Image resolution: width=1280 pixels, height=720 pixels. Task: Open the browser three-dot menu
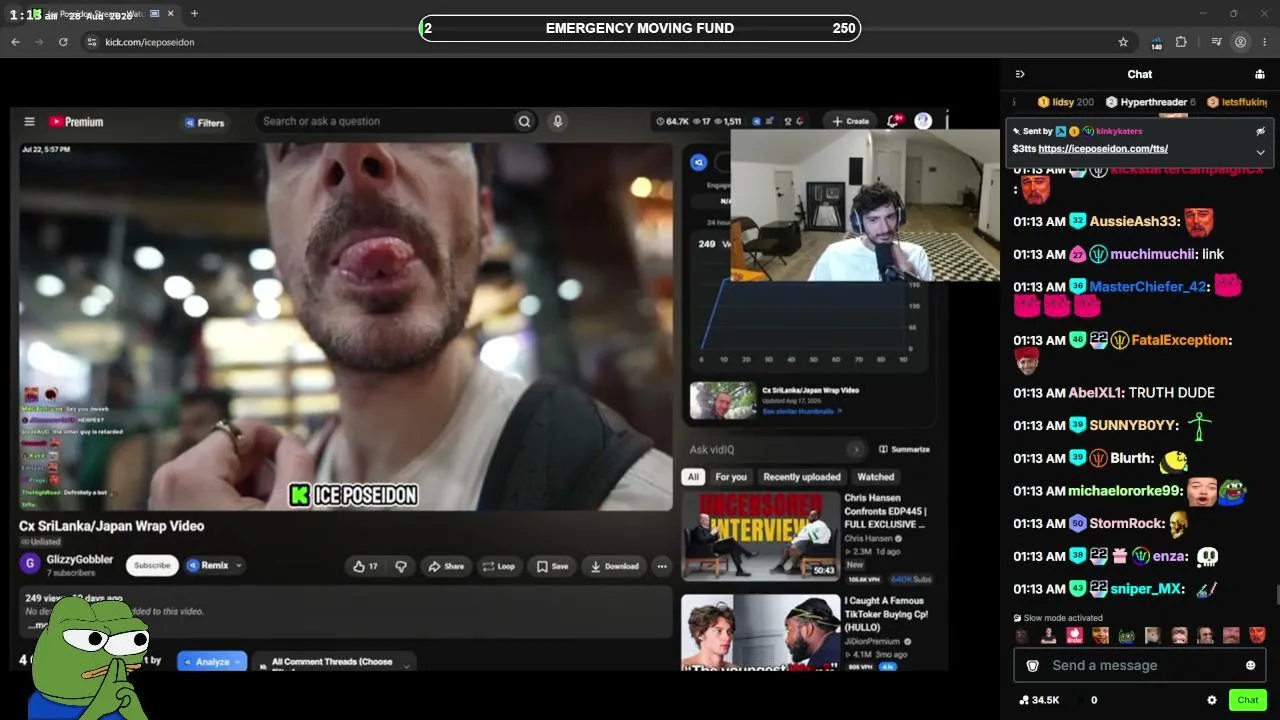[1265, 42]
